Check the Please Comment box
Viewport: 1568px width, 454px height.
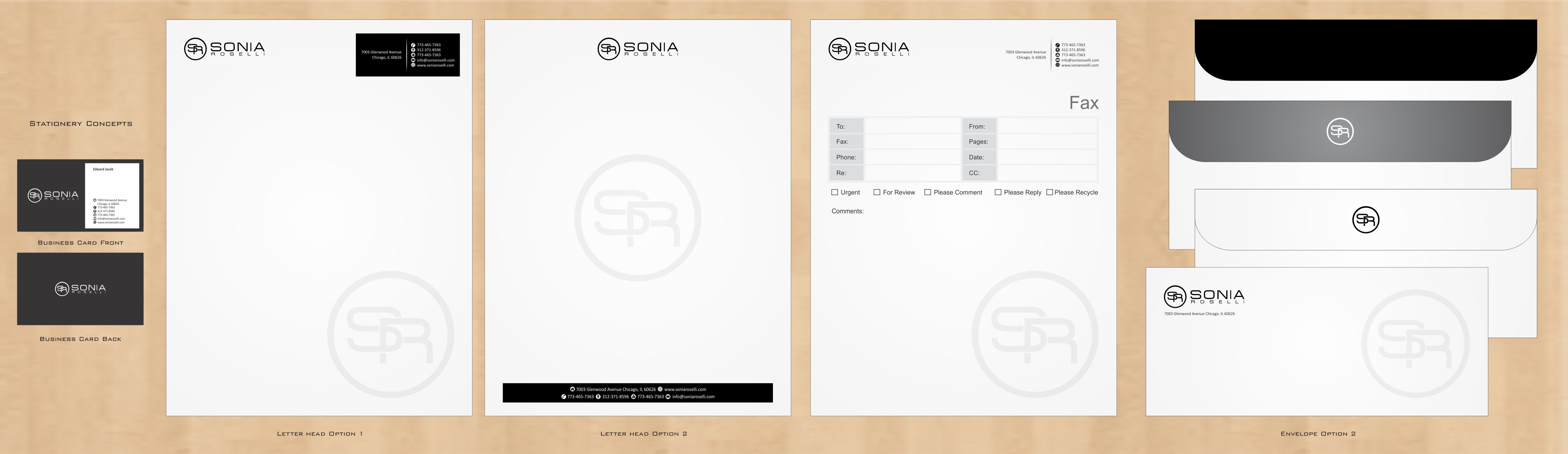tap(928, 192)
